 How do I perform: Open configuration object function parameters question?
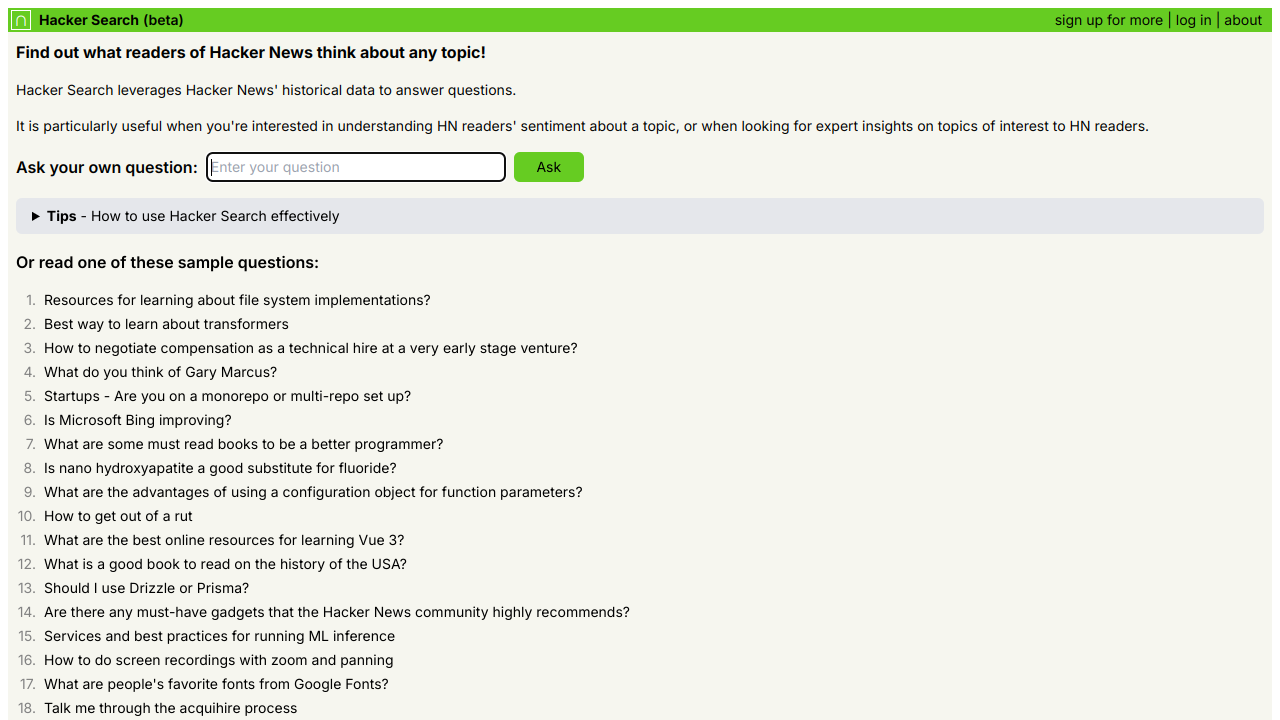click(x=313, y=492)
